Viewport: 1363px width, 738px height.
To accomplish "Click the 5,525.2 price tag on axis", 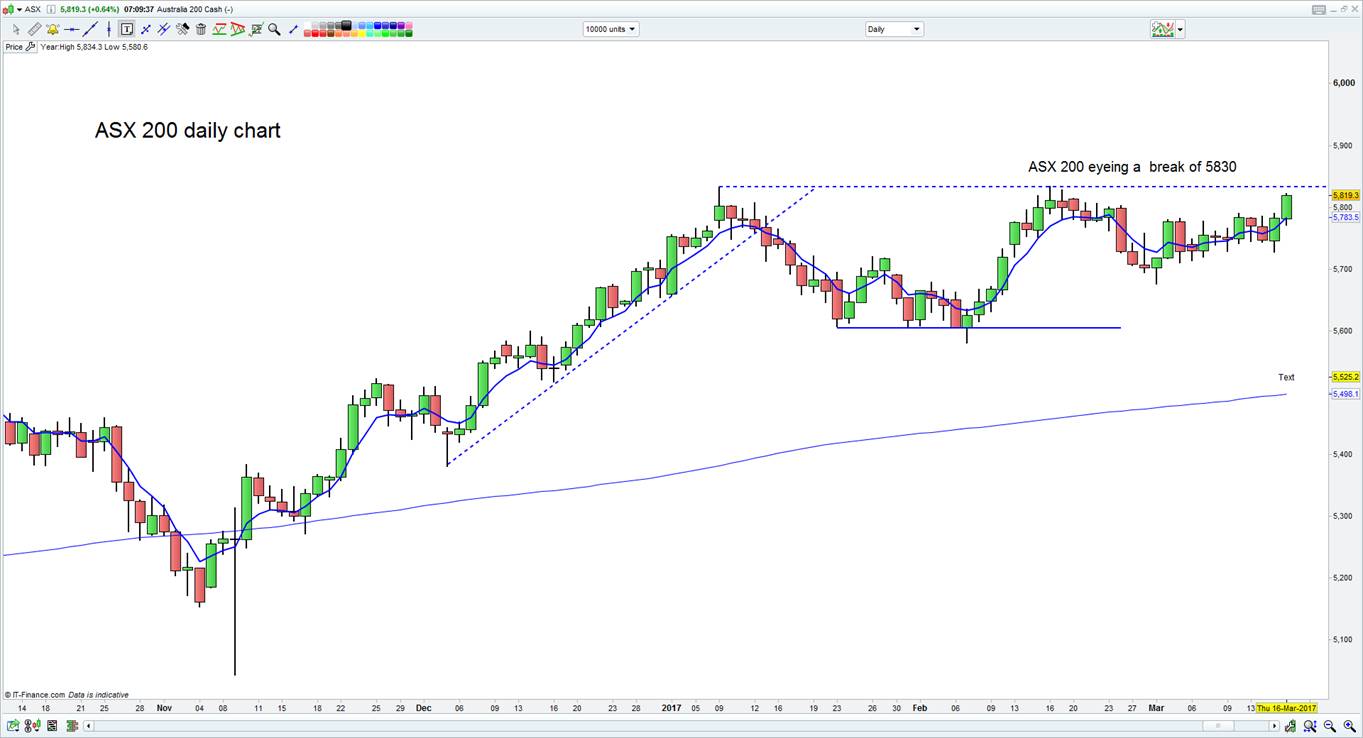I will point(1345,377).
